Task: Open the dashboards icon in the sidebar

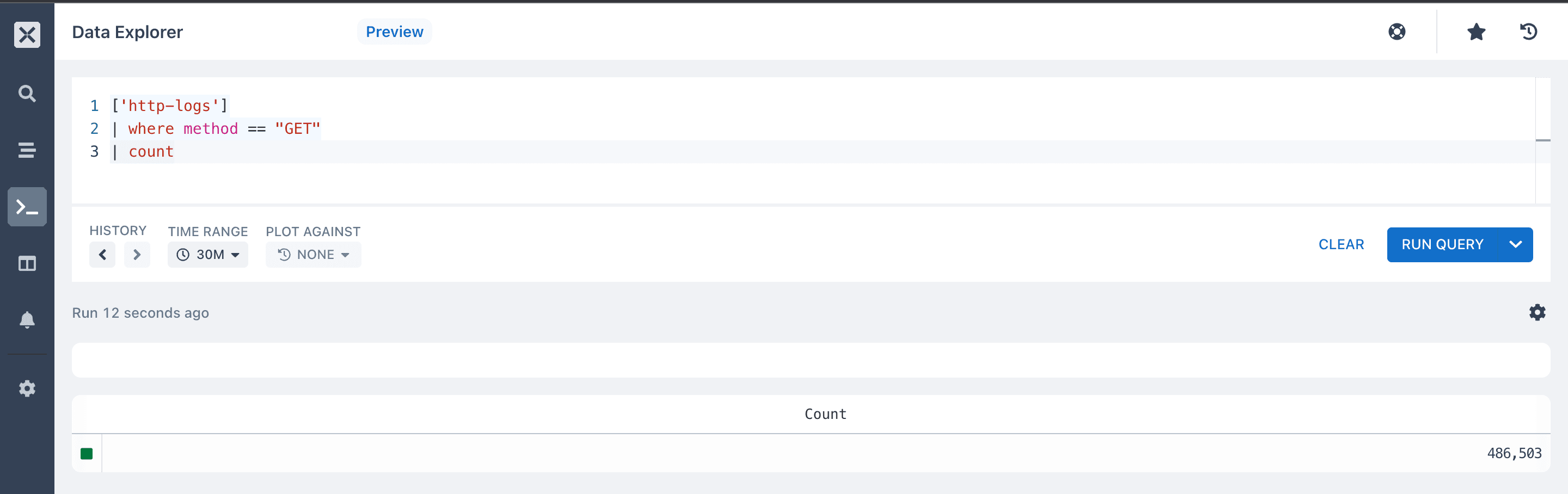Action: tap(27, 263)
